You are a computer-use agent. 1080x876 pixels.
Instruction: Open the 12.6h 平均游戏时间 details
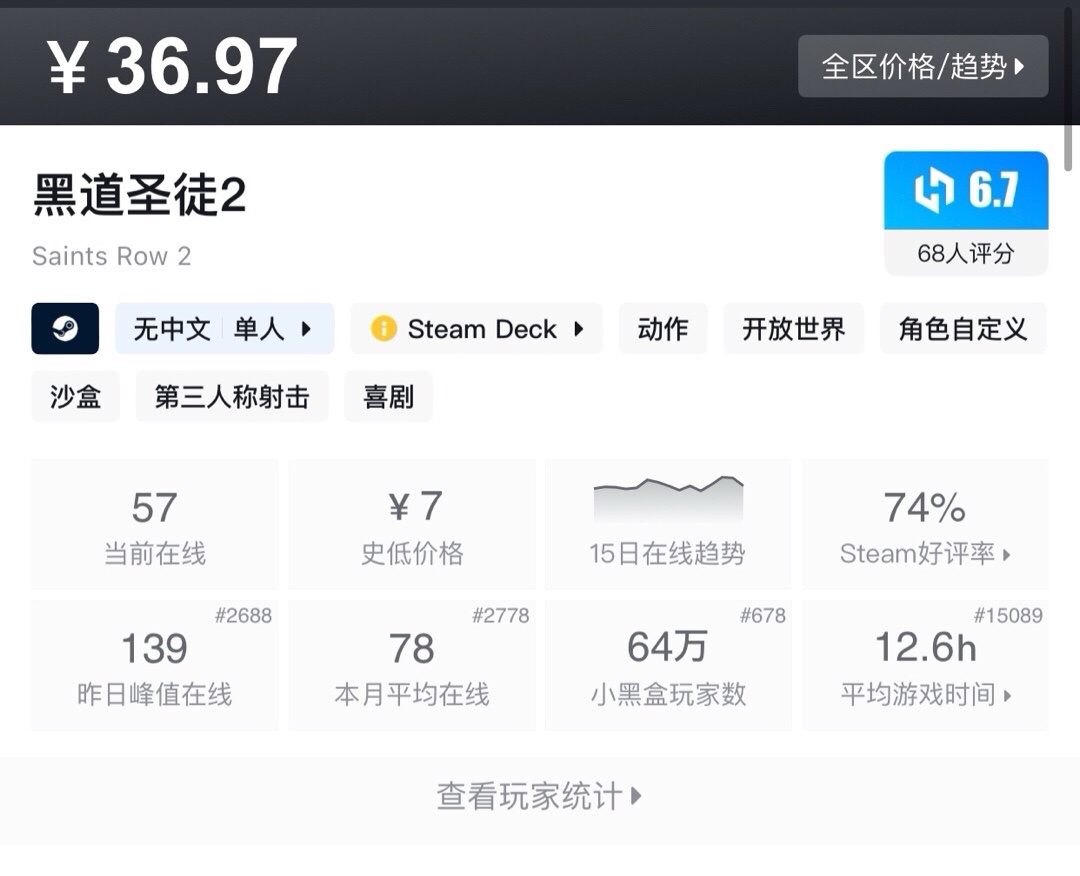(x=925, y=665)
